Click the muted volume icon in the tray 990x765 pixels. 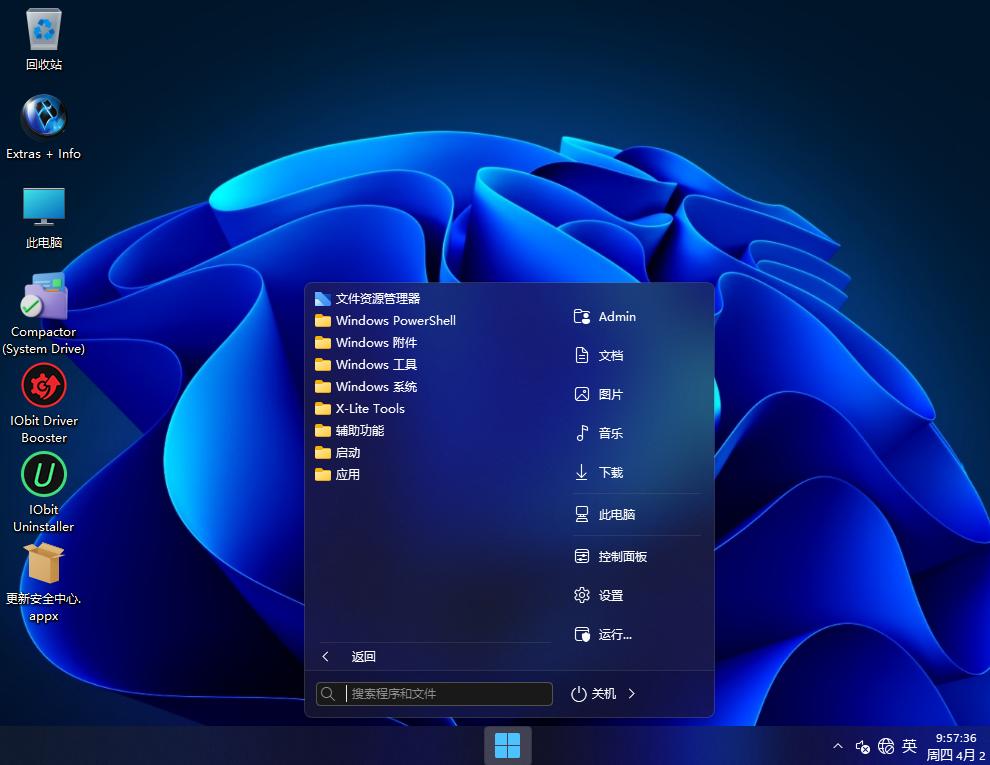[862, 746]
